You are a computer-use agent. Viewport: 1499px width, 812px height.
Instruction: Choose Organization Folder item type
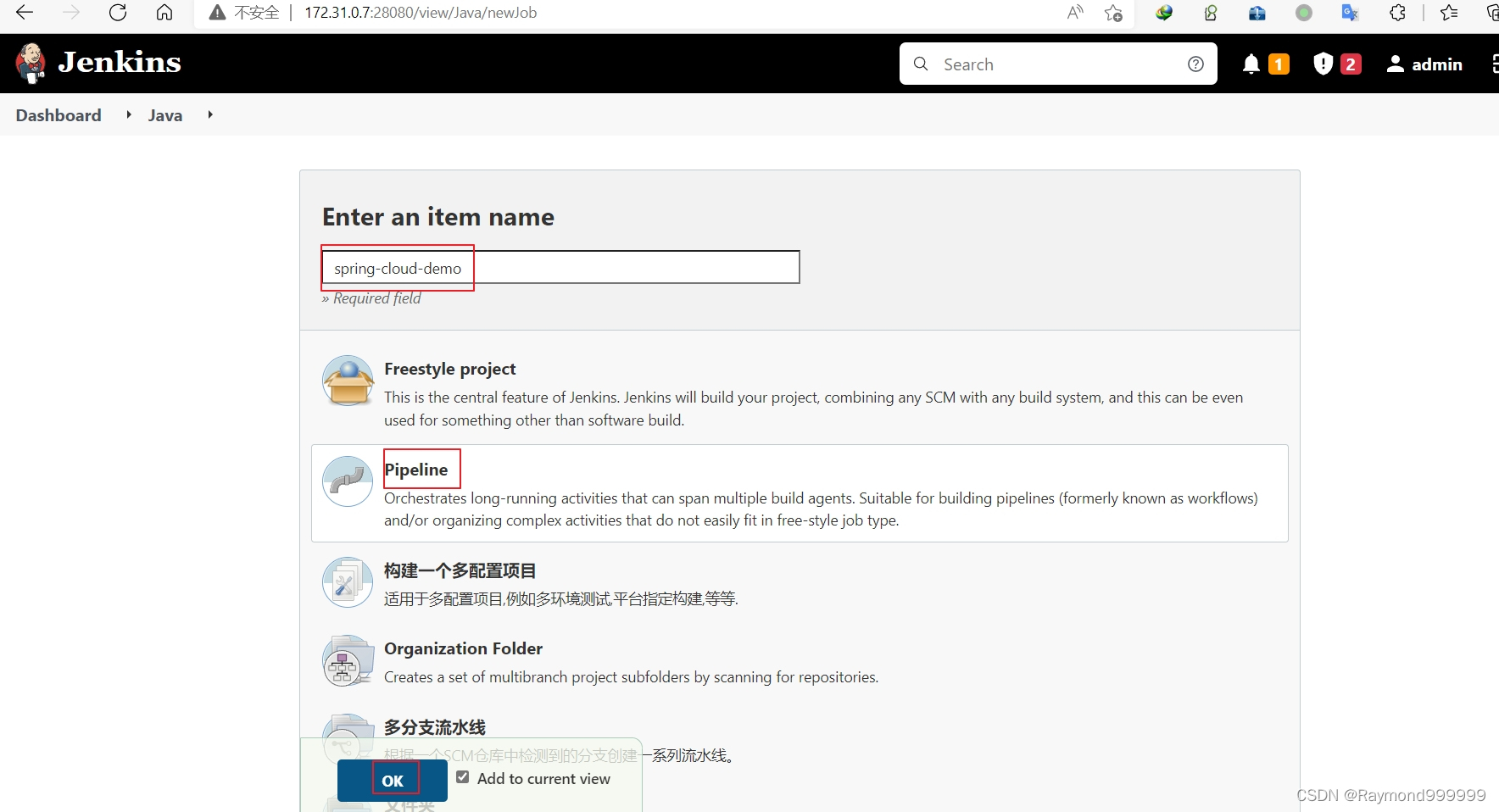coord(463,648)
